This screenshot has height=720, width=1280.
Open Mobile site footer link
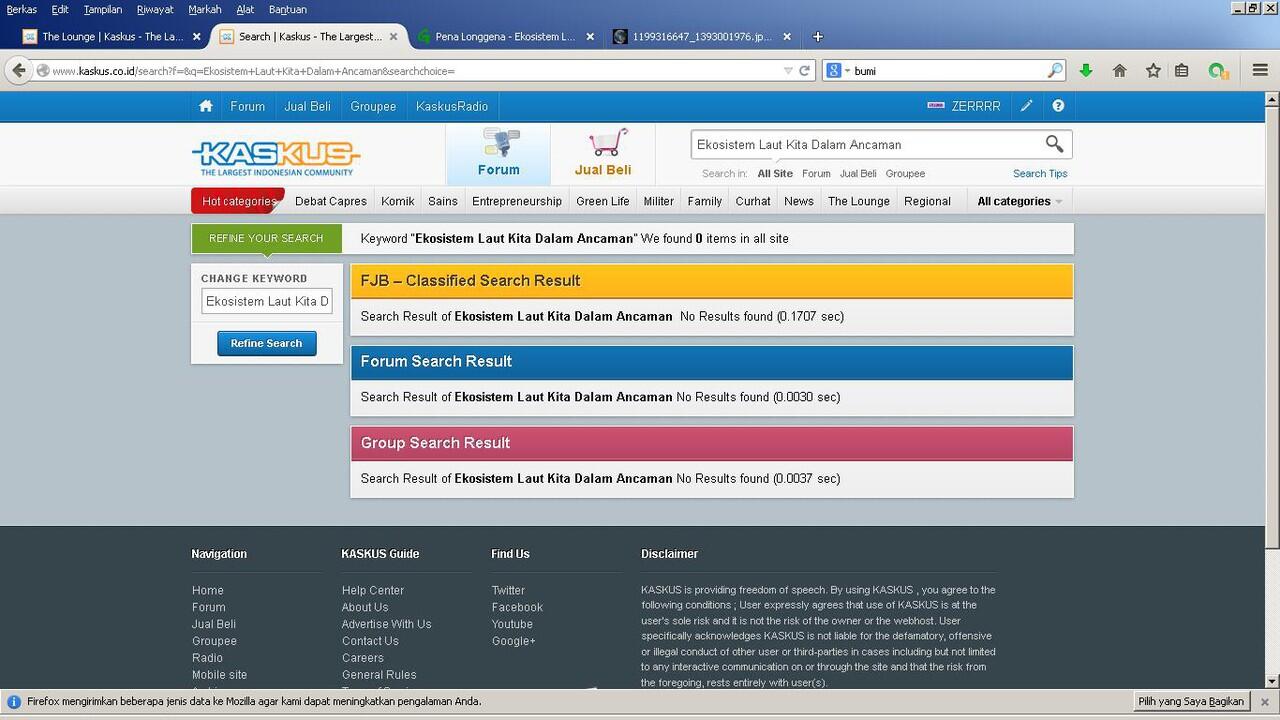pos(220,675)
